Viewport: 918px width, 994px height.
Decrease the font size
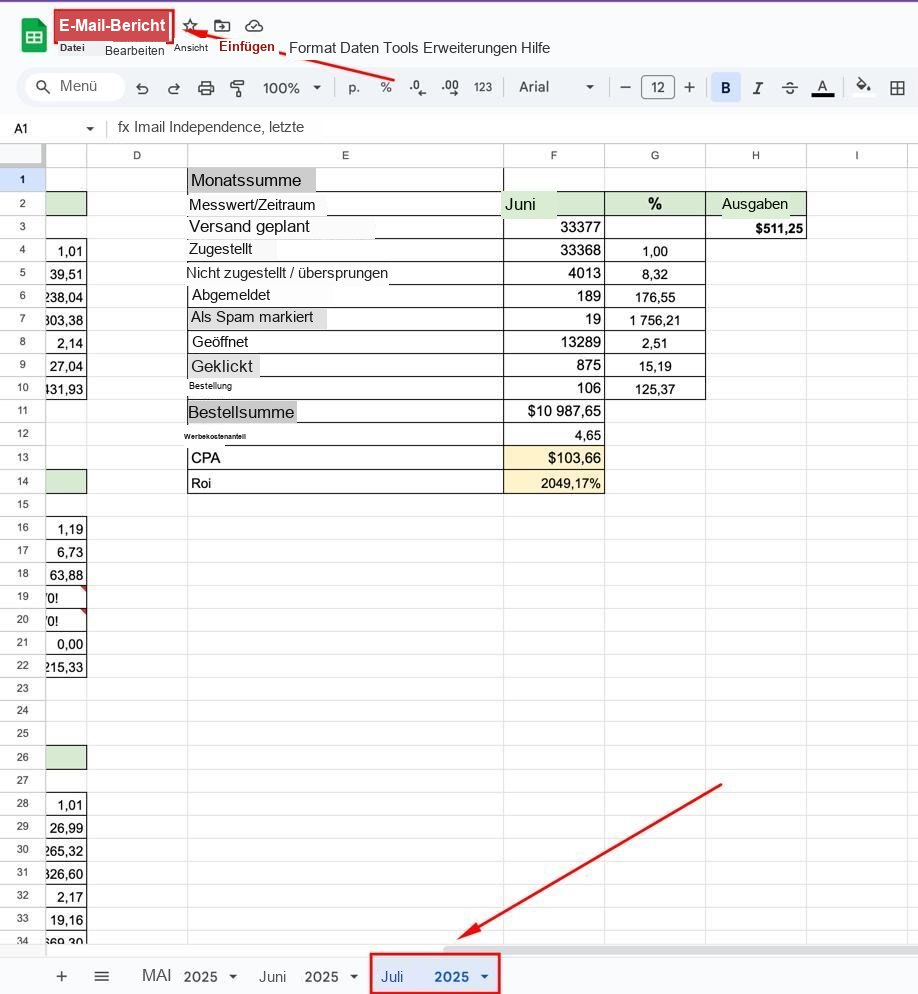(x=625, y=87)
